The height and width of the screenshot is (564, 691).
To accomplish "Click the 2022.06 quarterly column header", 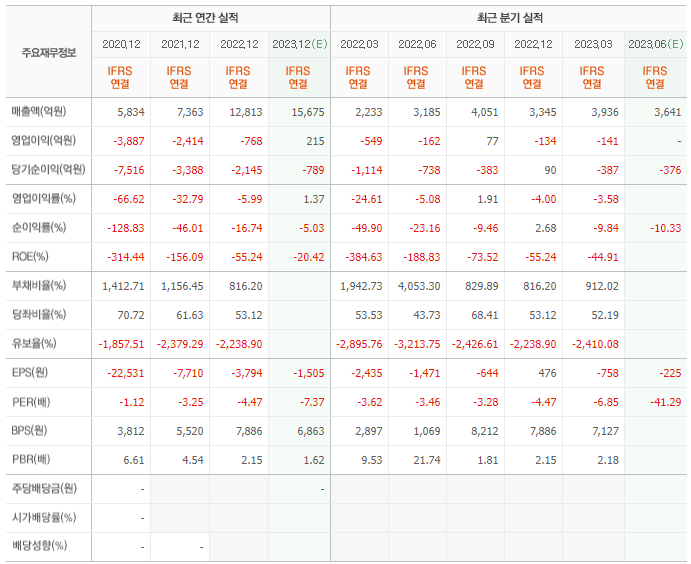I will [x=417, y=44].
